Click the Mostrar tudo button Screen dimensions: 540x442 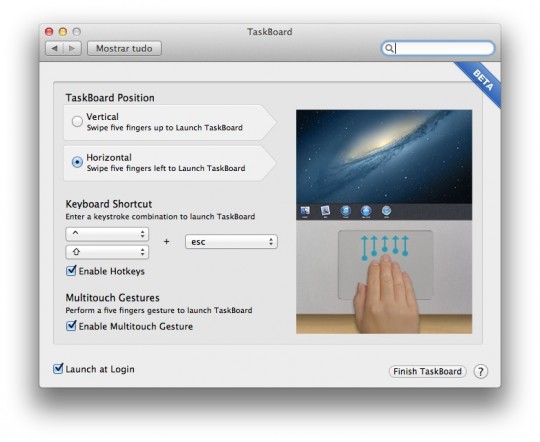tap(124, 49)
